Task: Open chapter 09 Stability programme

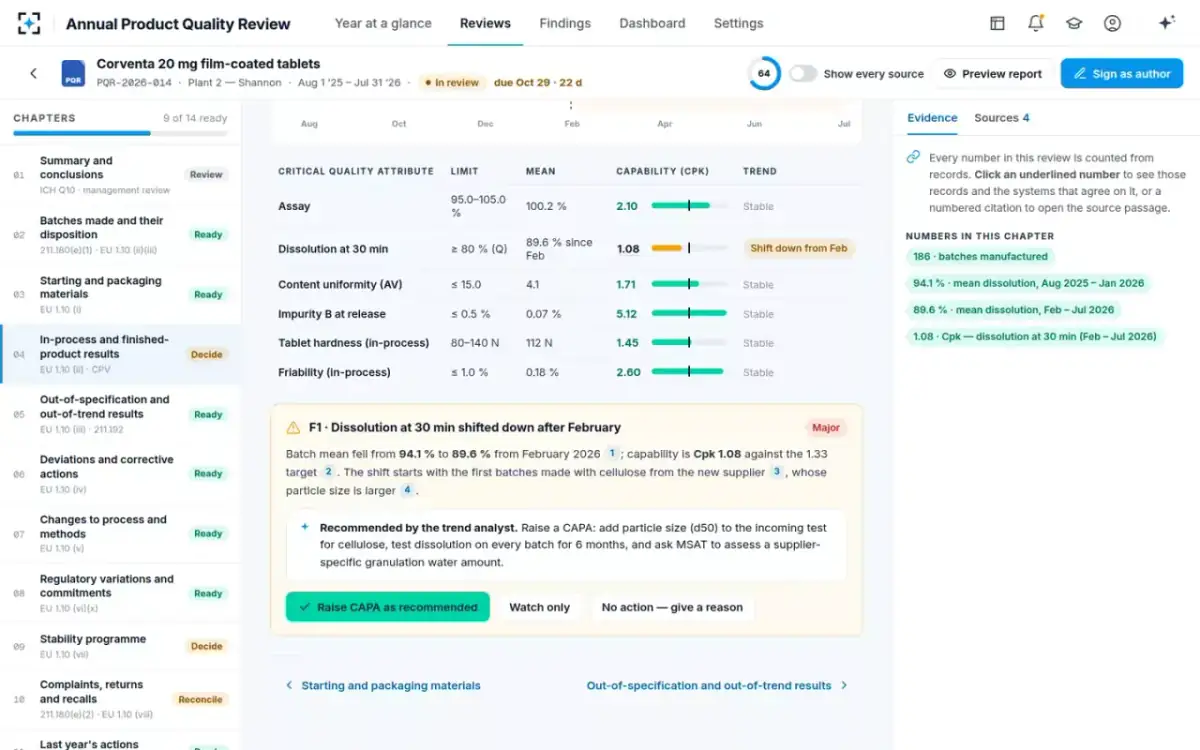Action: [x=120, y=646]
